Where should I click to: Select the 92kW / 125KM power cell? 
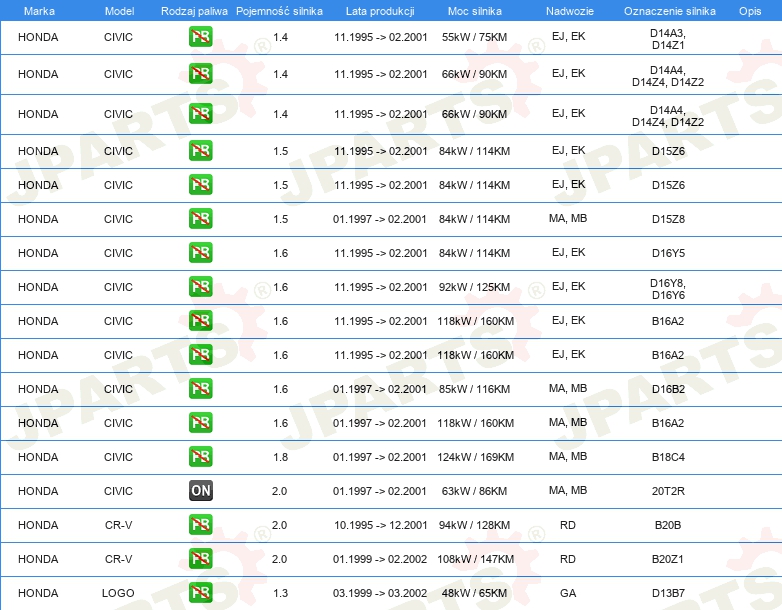pos(474,287)
